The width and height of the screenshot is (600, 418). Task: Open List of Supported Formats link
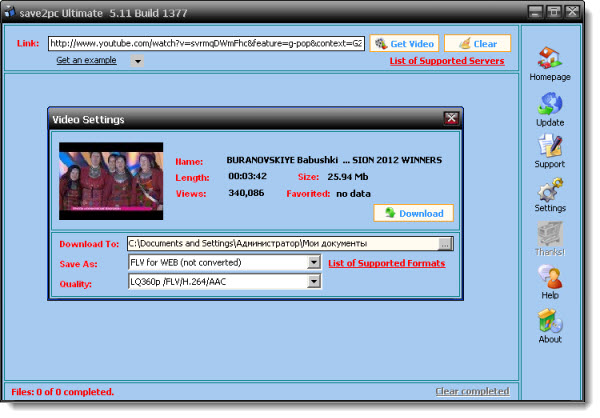click(386, 263)
